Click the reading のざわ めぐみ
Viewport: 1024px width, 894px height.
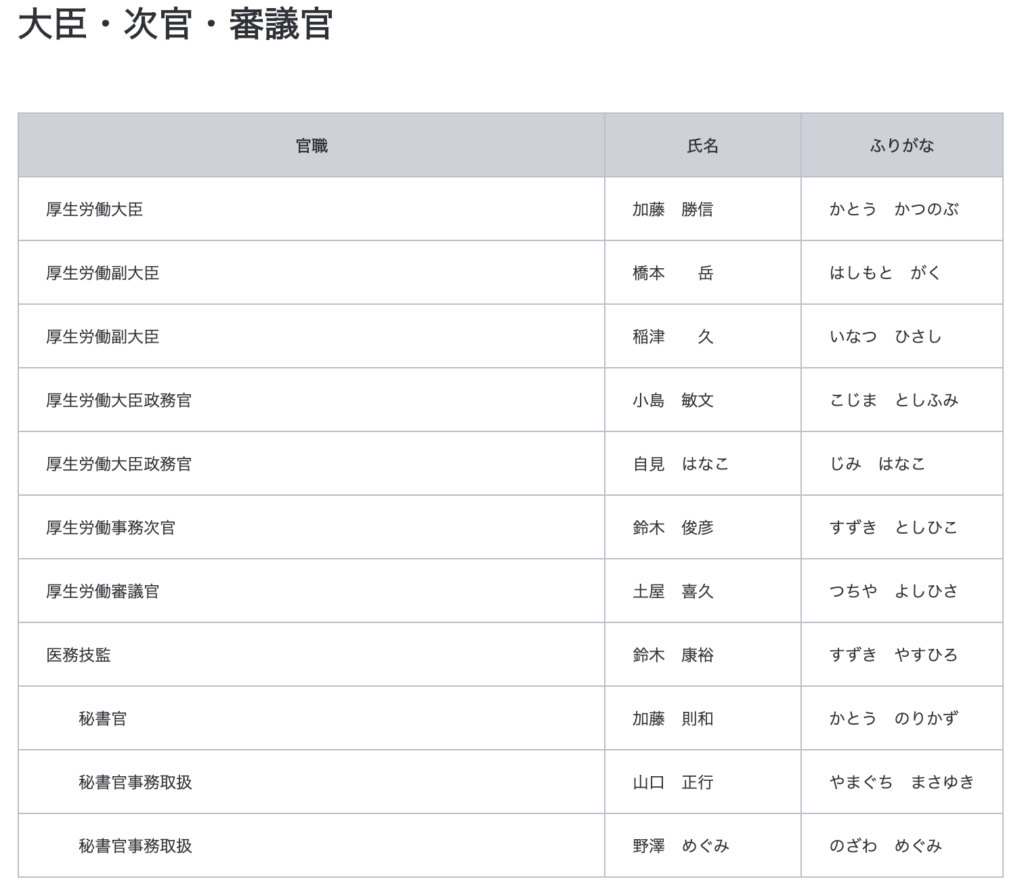click(886, 846)
